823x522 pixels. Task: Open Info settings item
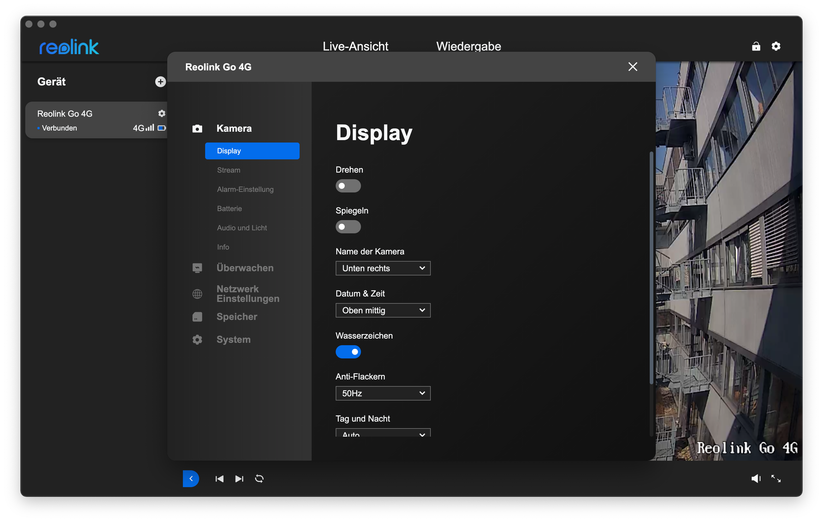pos(223,247)
